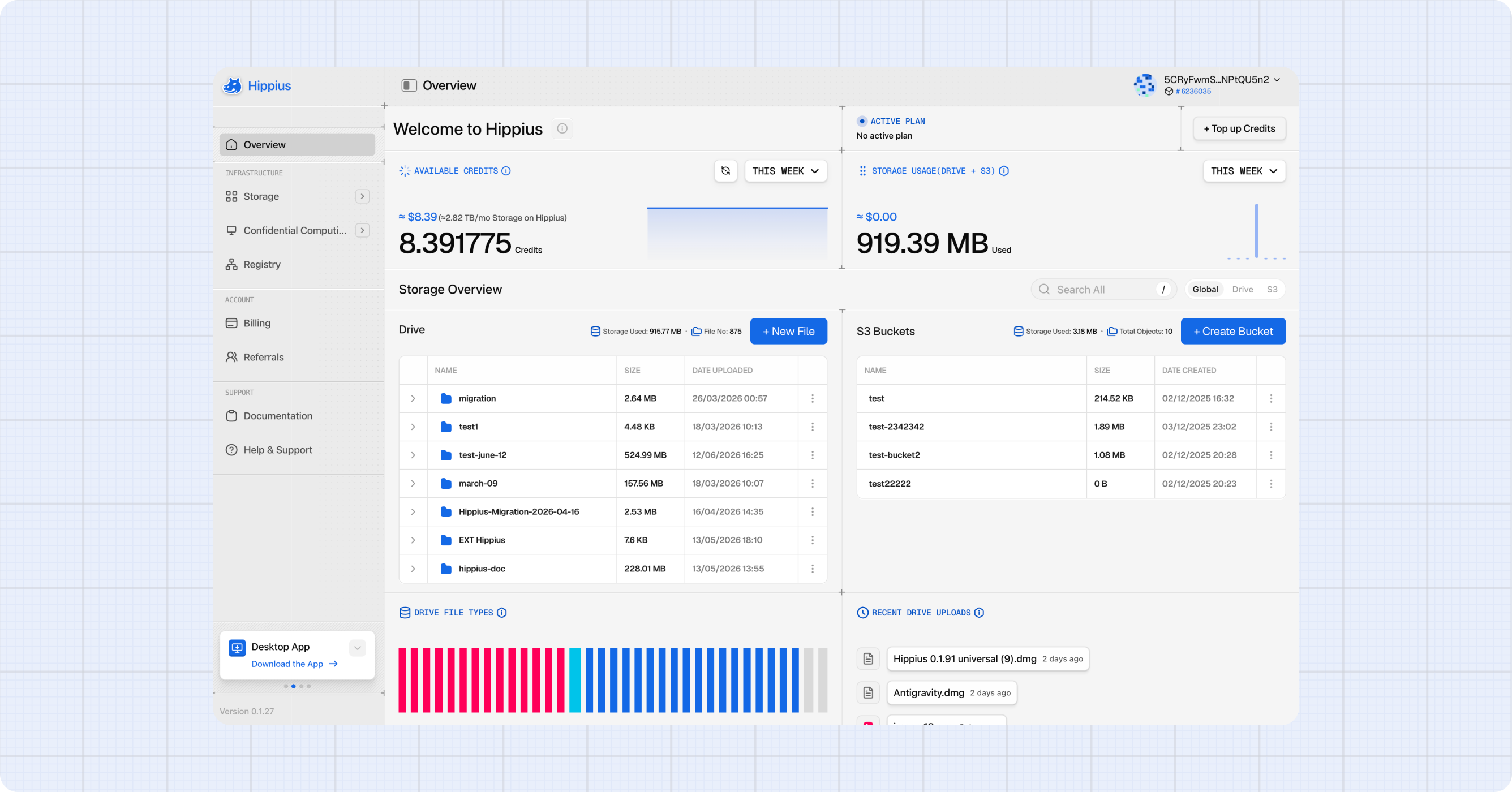1512x792 pixels.
Task: Open the EXT Hippius folder name
Action: pos(482,540)
